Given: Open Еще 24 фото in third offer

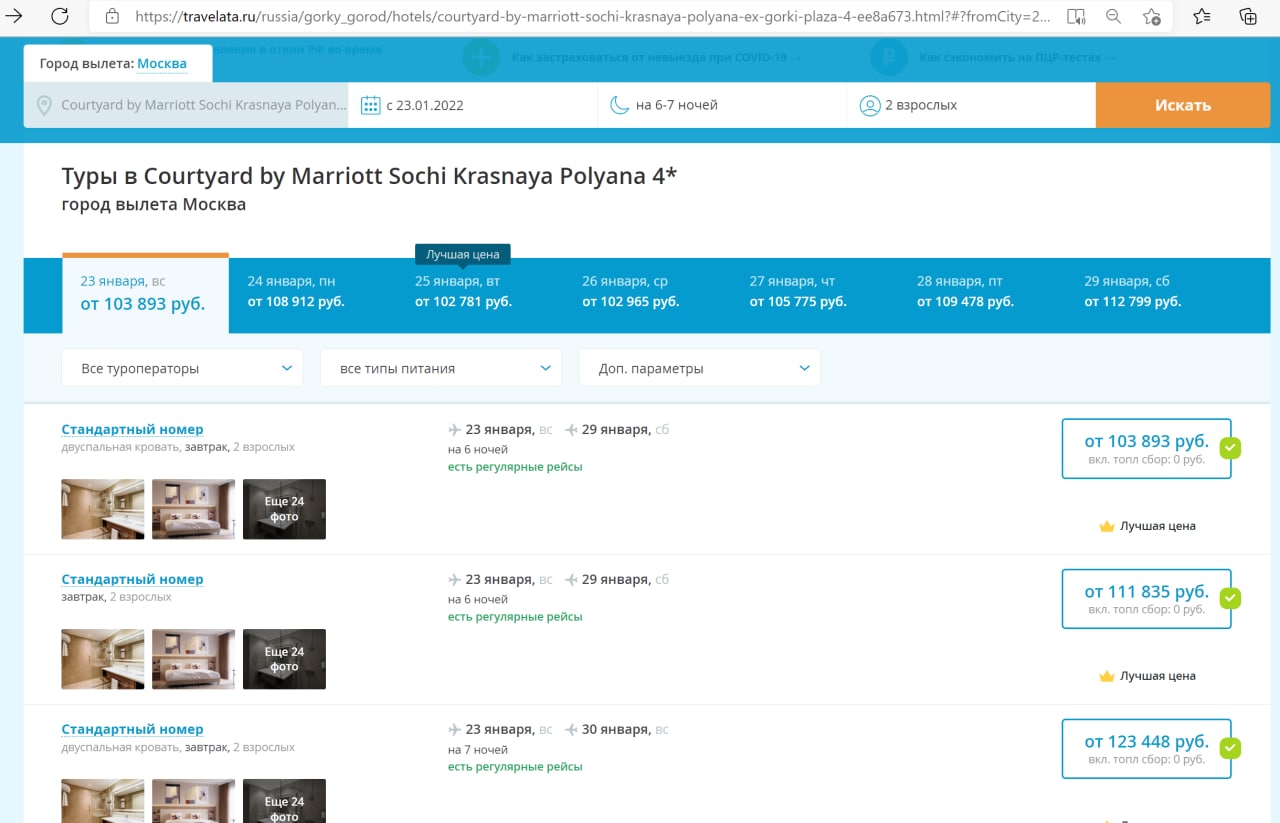Looking at the screenshot, I should (284, 801).
